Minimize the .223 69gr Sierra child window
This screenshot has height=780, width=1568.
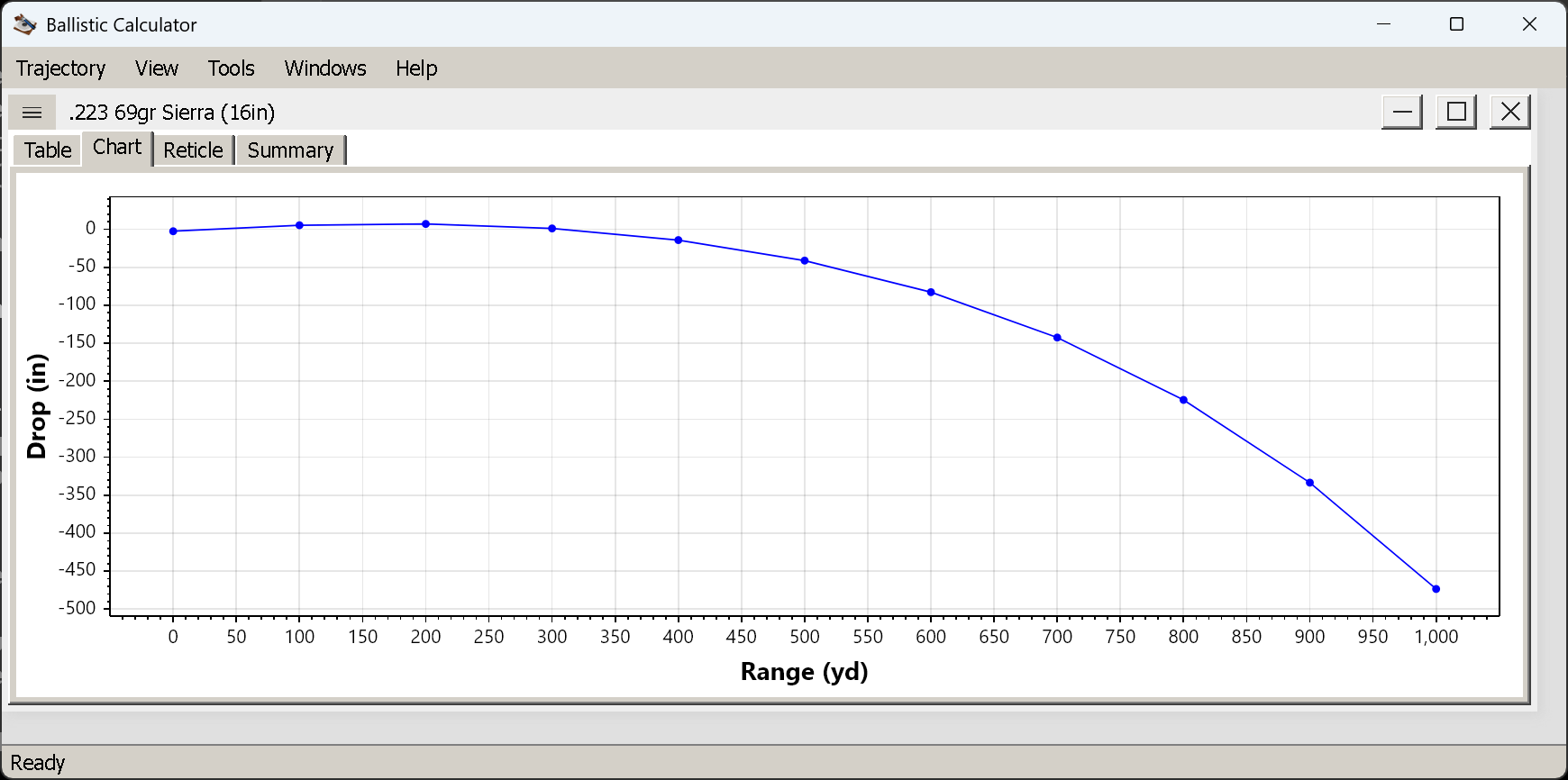pos(1402,112)
